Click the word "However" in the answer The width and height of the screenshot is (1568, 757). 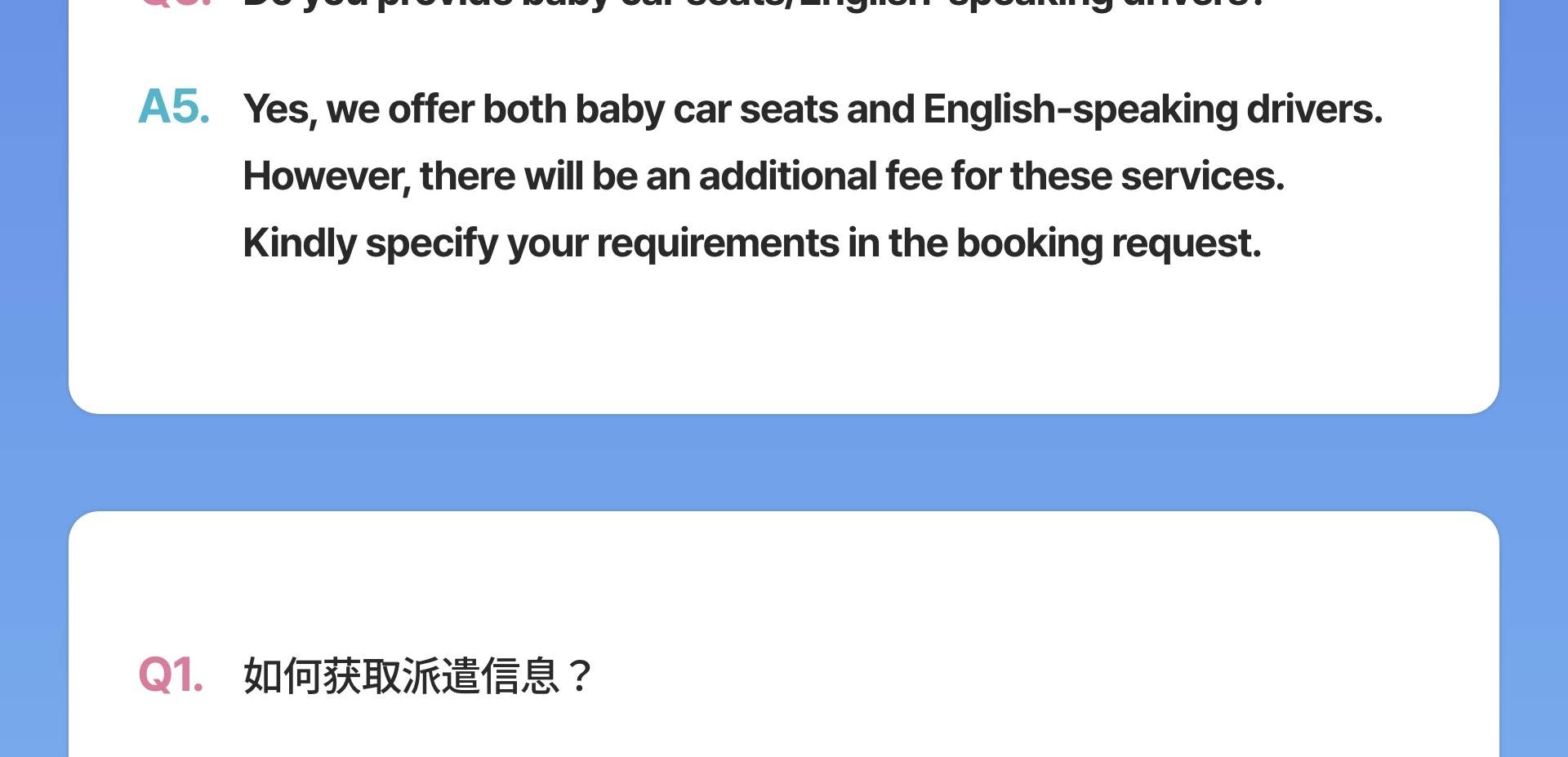tap(325, 176)
